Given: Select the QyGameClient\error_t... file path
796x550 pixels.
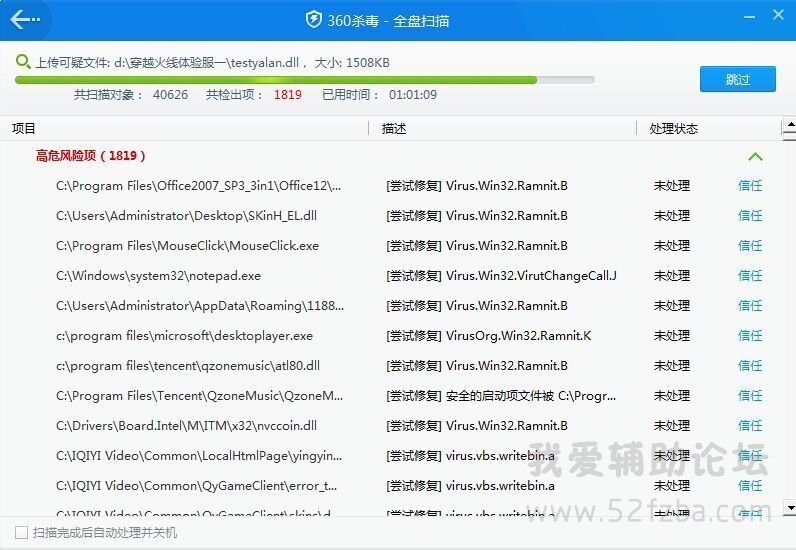Looking at the screenshot, I should (196, 486).
